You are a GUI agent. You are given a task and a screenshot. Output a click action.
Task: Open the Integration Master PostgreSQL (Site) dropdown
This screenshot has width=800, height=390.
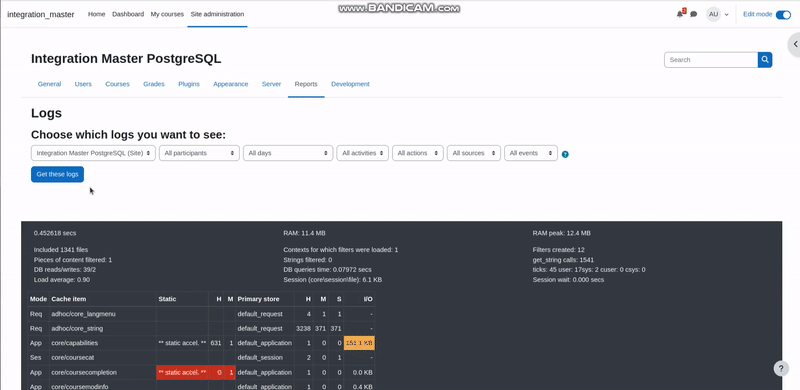click(93, 153)
